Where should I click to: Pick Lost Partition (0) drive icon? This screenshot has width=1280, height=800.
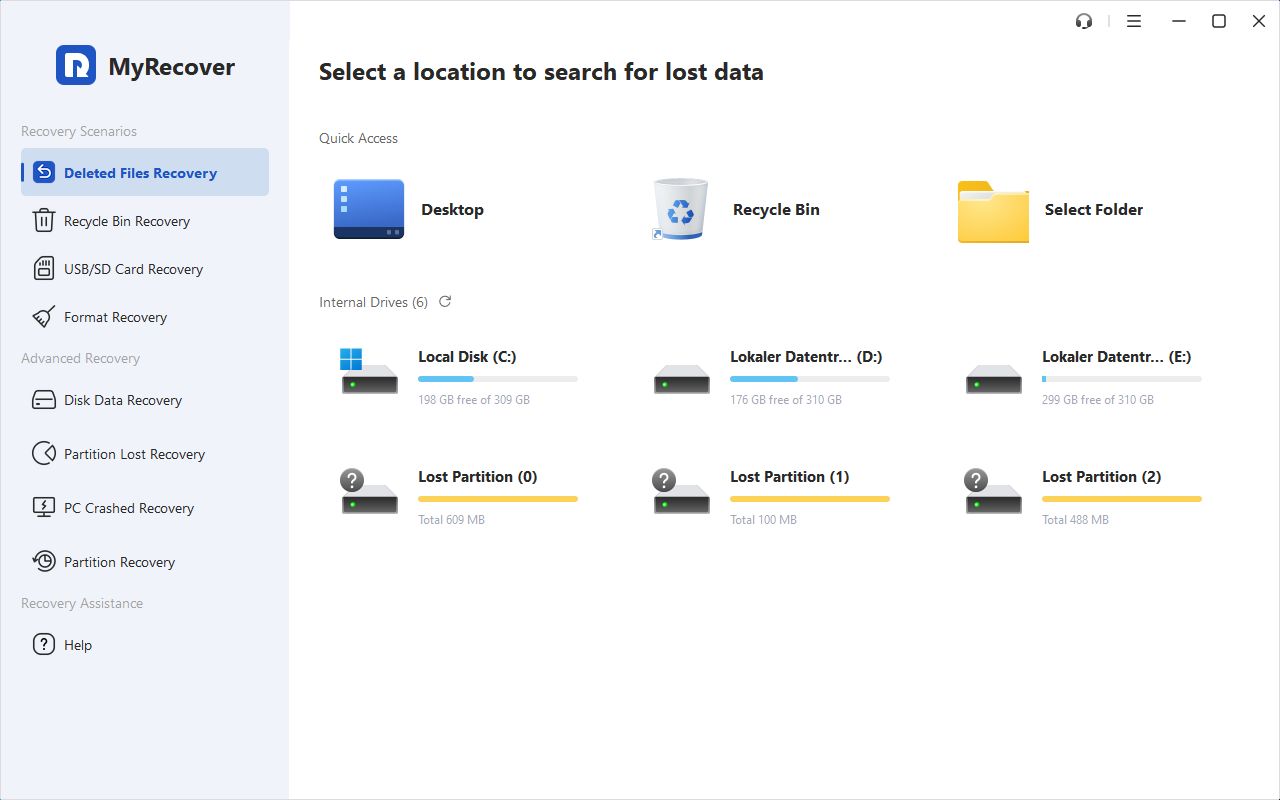tap(369, 491)
